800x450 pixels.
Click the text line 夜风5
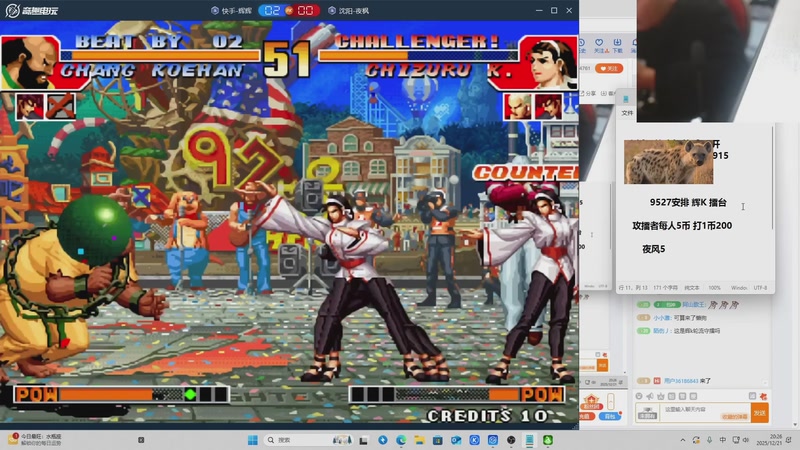pos(654,249)
